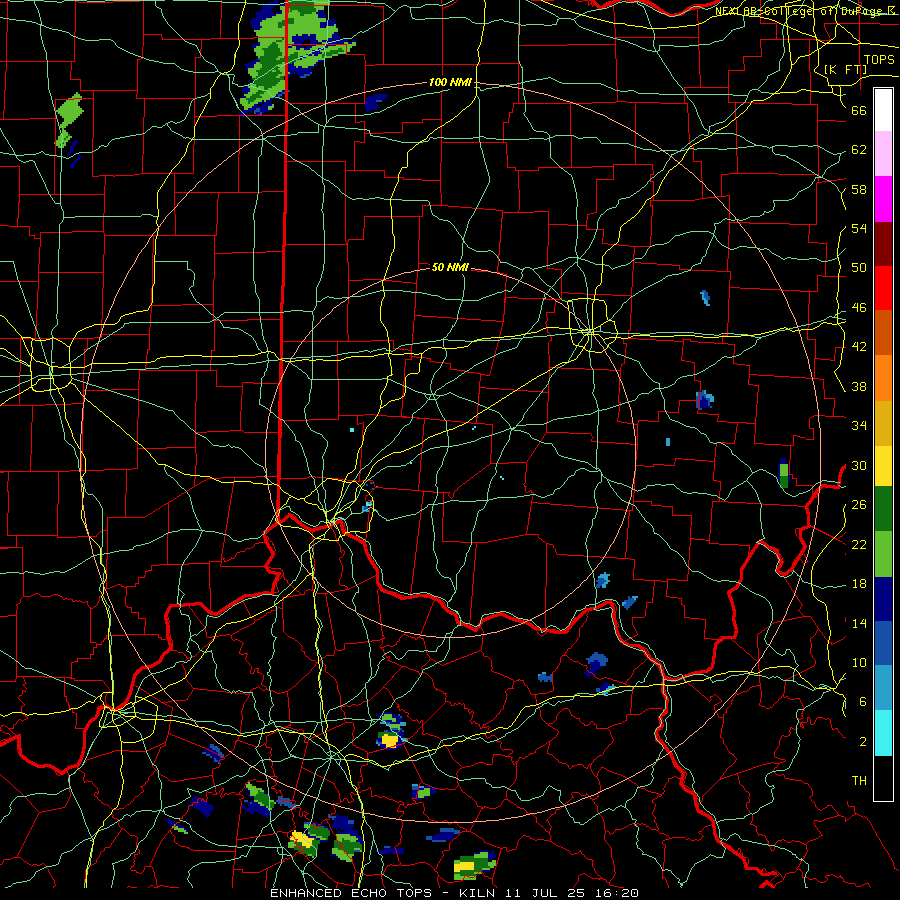Viewport: 900px width, 900px height.
Task: Click the 58 legend value
Action: pos(859,189)
